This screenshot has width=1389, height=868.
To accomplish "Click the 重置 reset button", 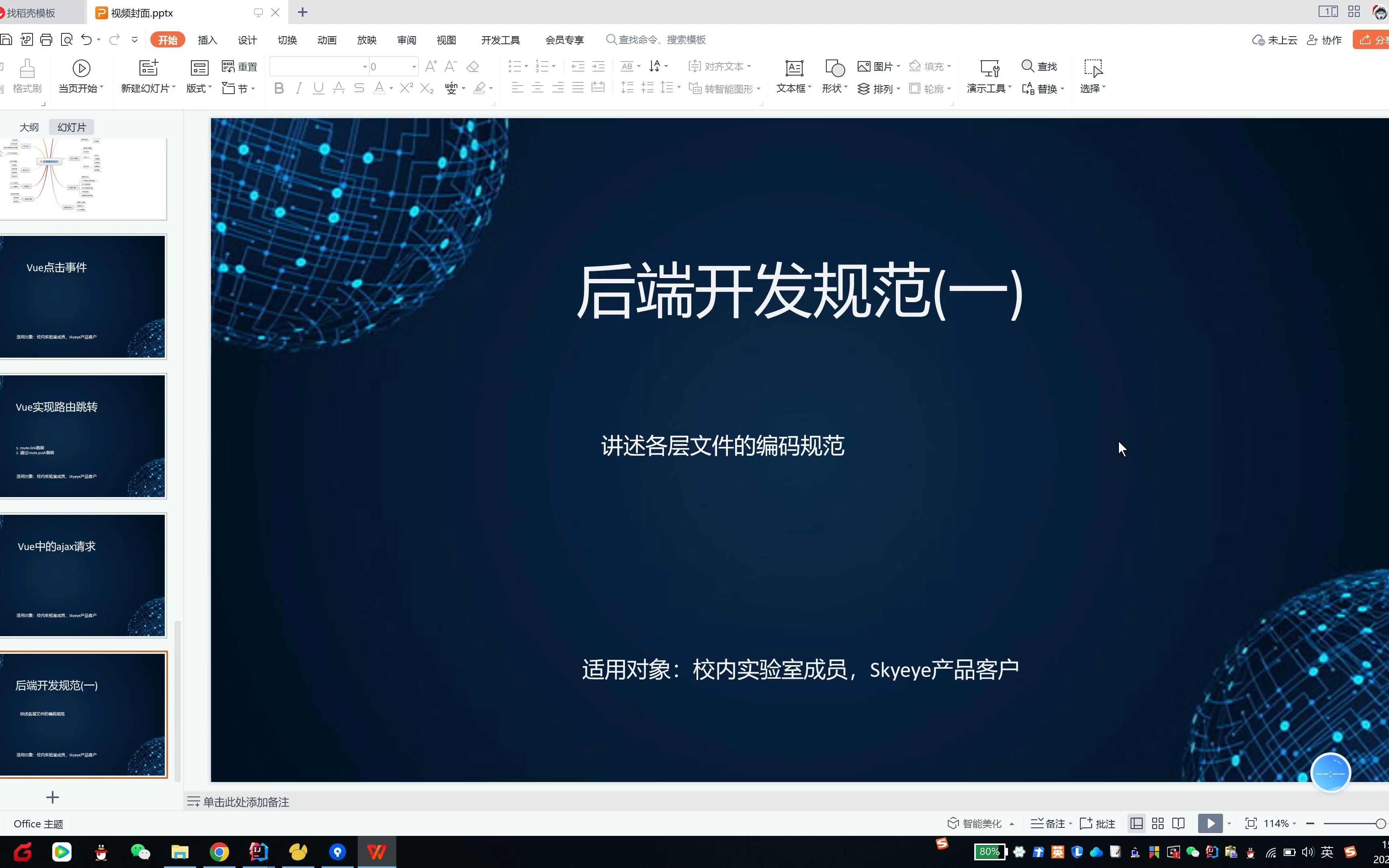I will click(240, 67).
